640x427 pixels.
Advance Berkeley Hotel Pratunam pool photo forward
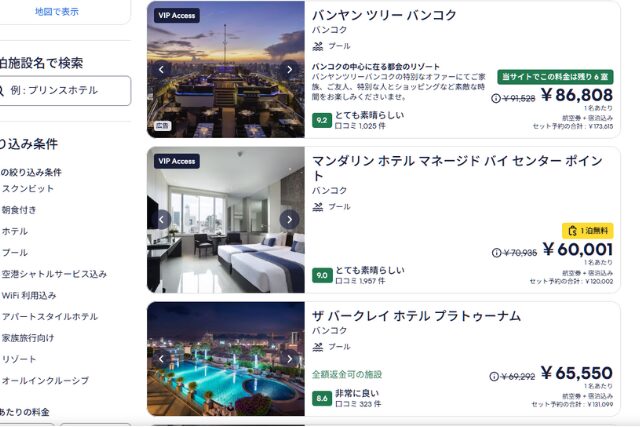coord(289,359)
